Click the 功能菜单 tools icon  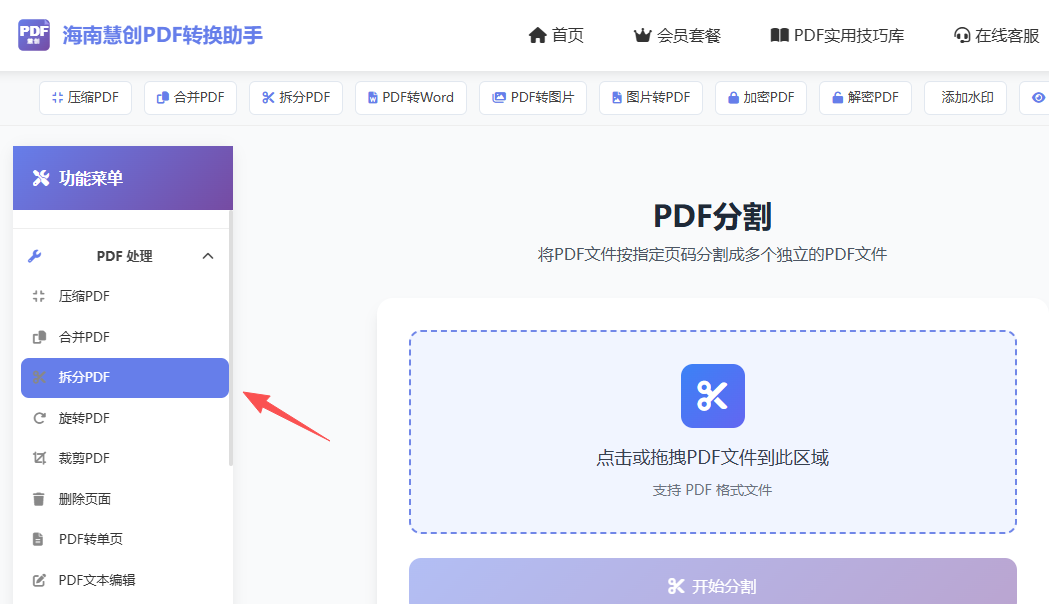click(x=41, y=178)
